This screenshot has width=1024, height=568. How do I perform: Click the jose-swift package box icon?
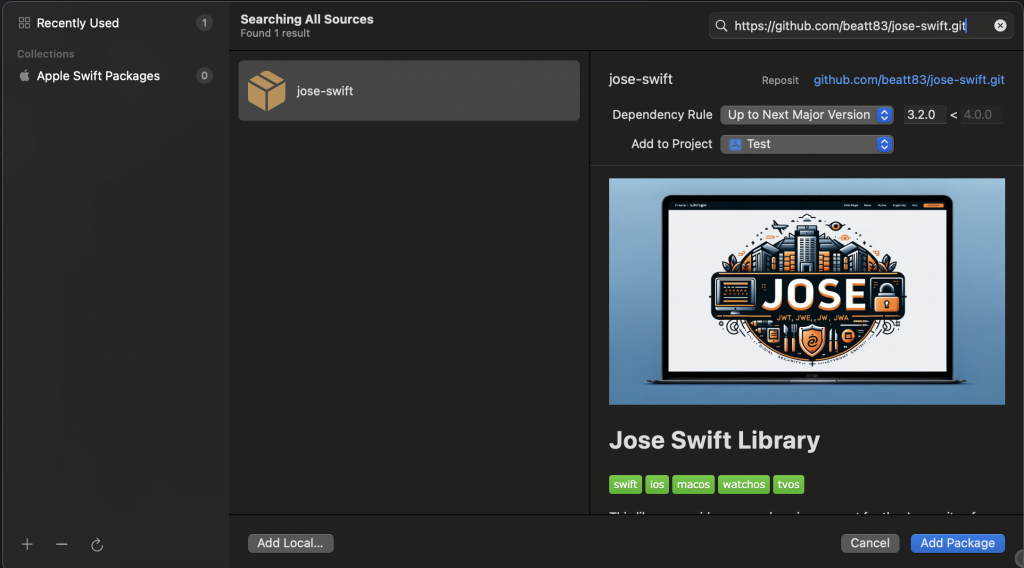(x=266, y=91)
